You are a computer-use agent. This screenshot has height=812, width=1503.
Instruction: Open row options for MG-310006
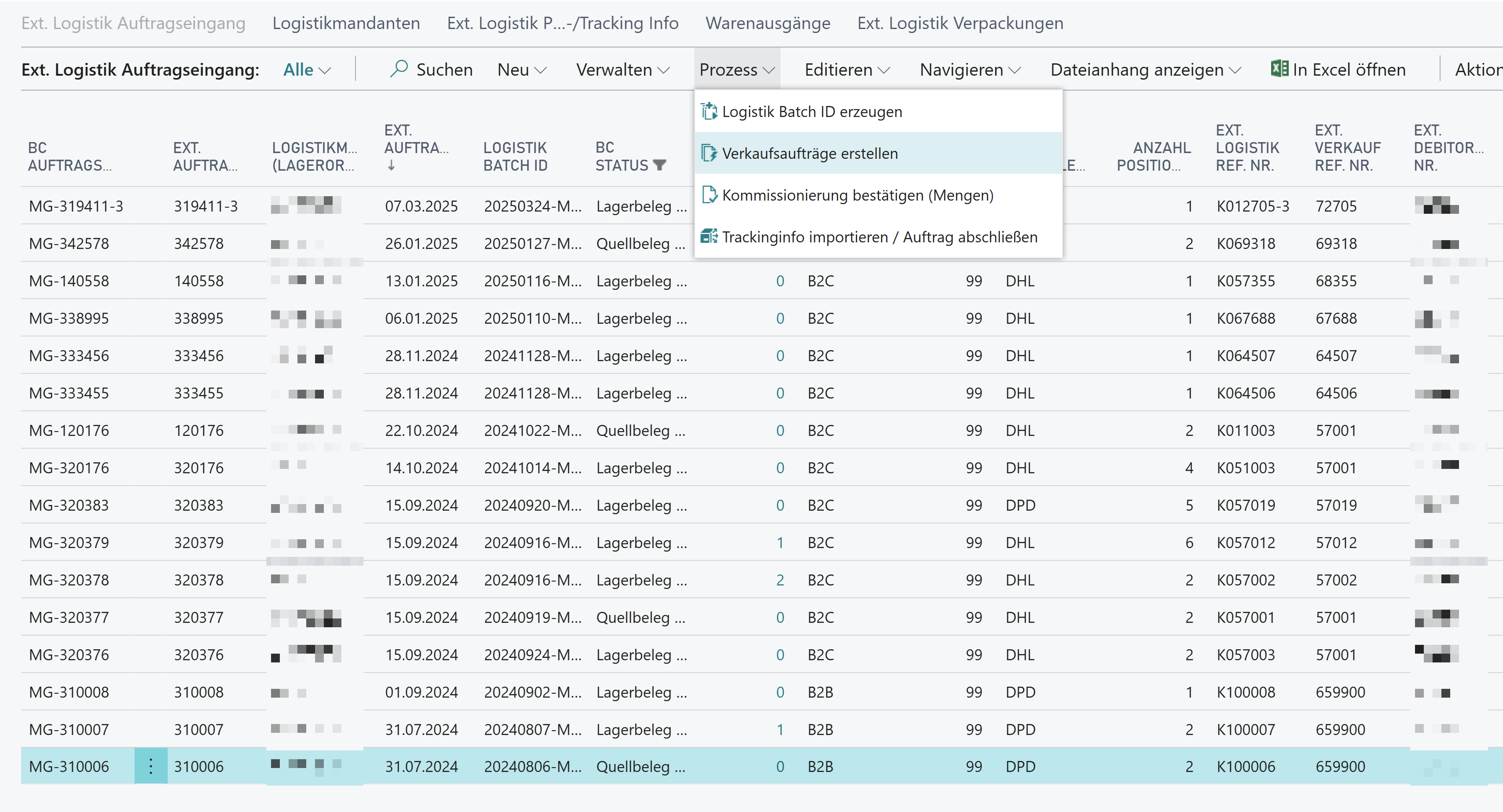(150, 766)
